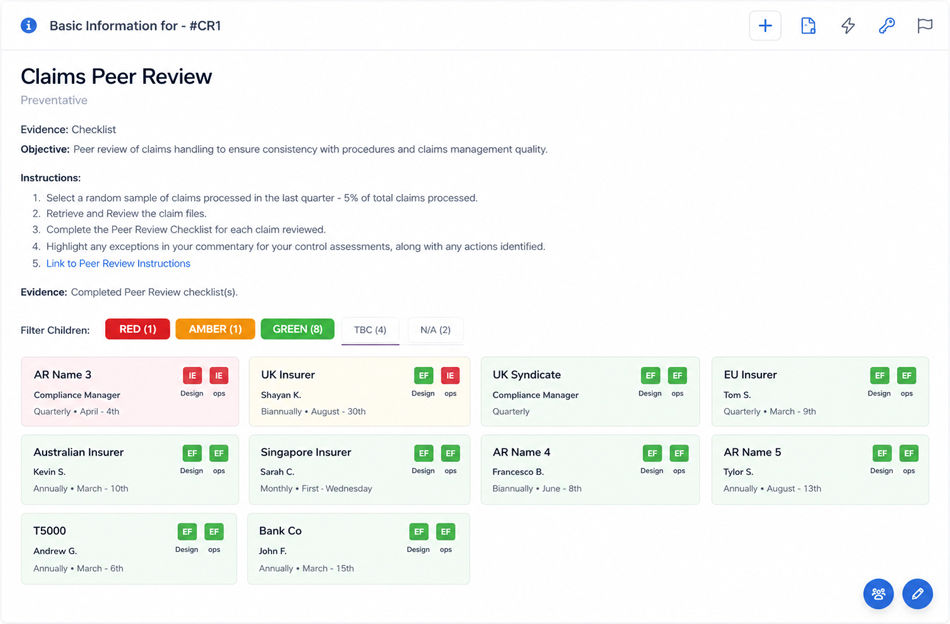Click 'Basic Information for - #CR1' header text
The width and height of the screenshot is (950, 624).
coord(135,26)
